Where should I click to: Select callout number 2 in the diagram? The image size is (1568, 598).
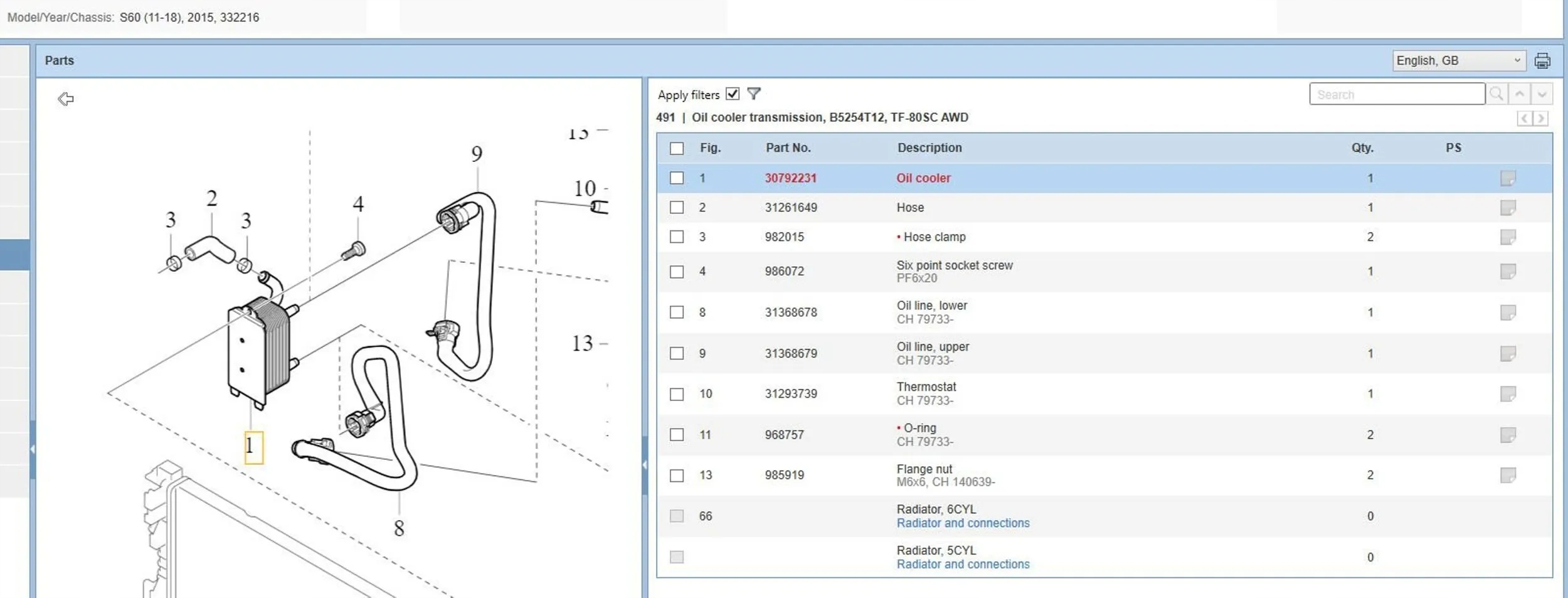(x=212, y=198)
